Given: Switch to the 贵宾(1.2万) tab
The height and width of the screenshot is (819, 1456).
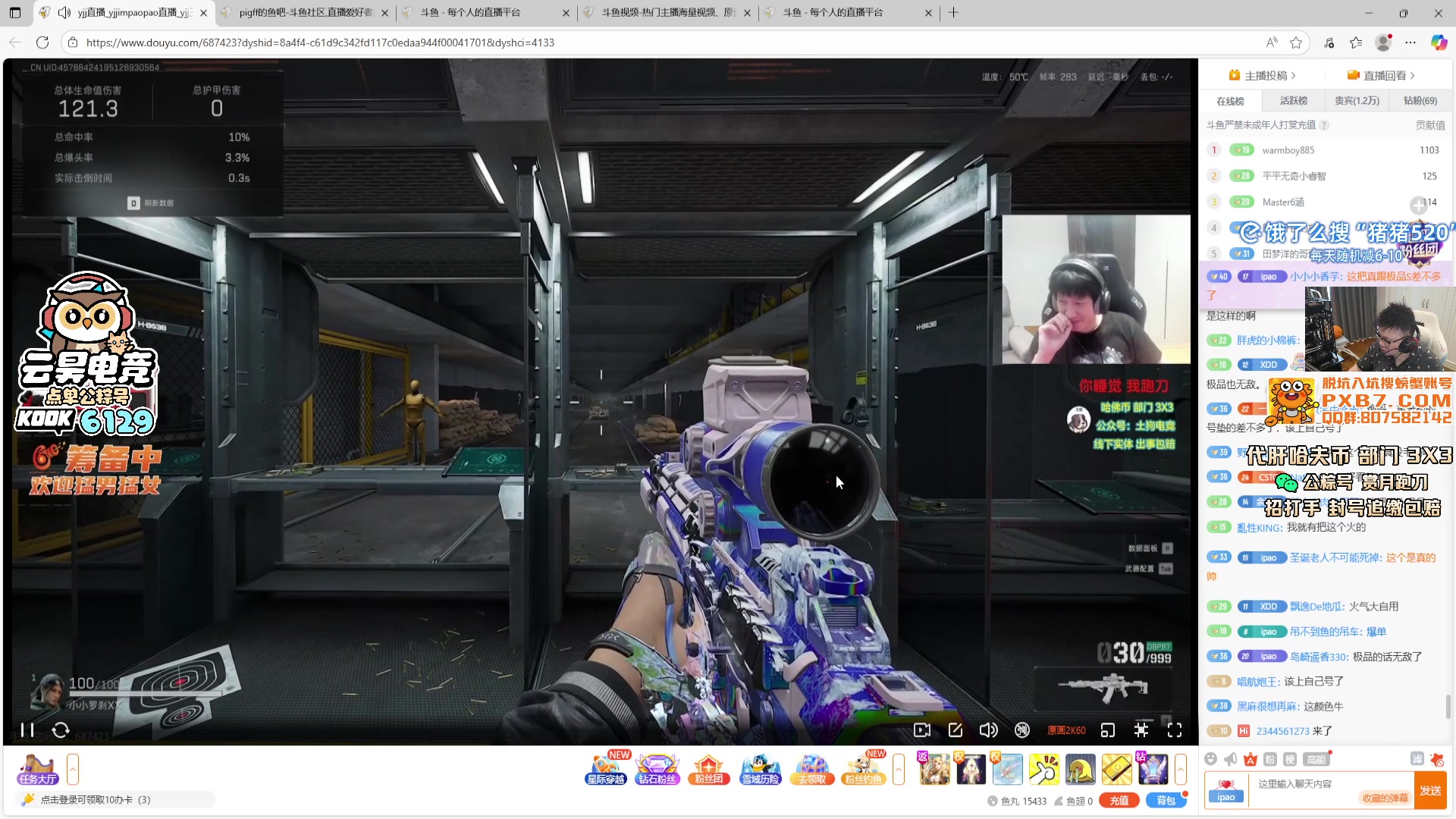Looking at the screenshot, I should [1357, 100].
